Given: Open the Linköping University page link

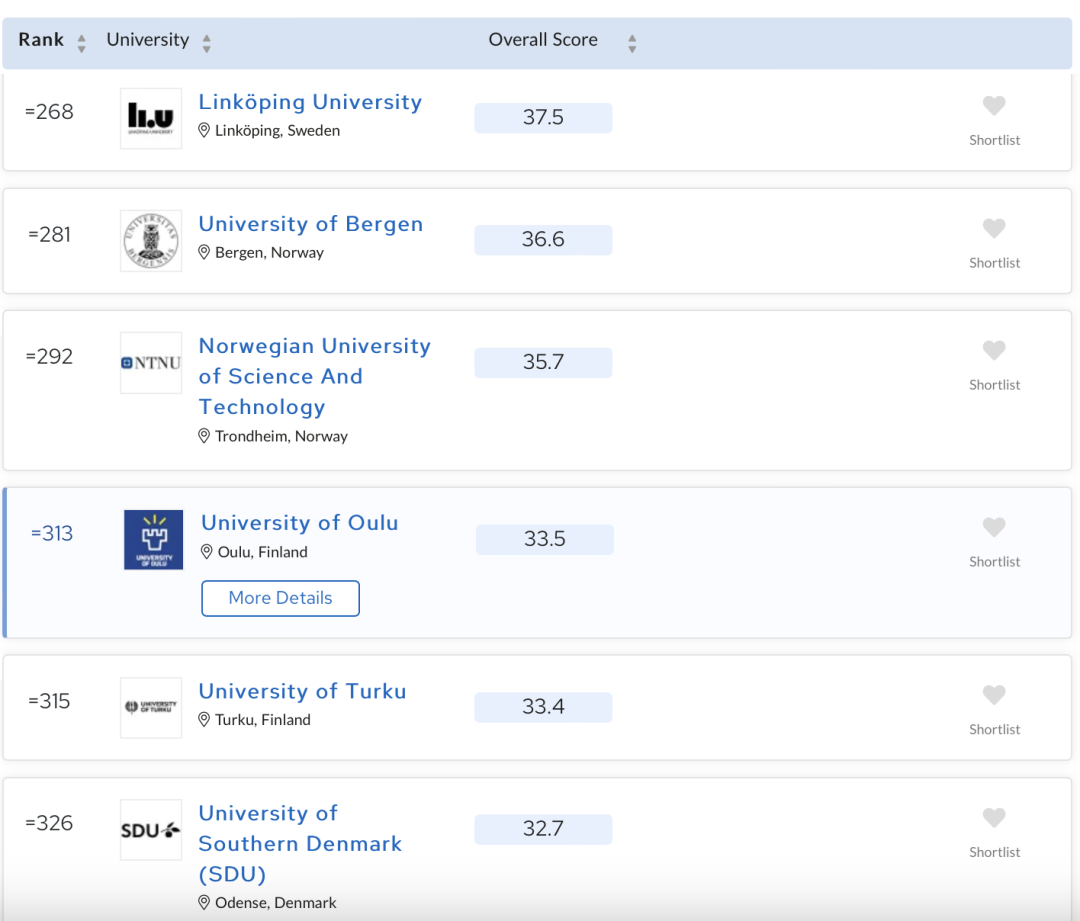Looking at the screenshot, I should tap(310, 102).
